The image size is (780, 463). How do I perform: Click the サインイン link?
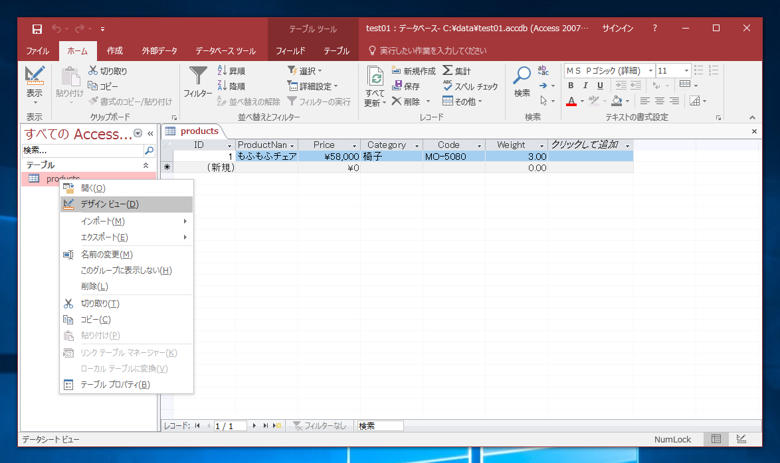tap(618, 28)
